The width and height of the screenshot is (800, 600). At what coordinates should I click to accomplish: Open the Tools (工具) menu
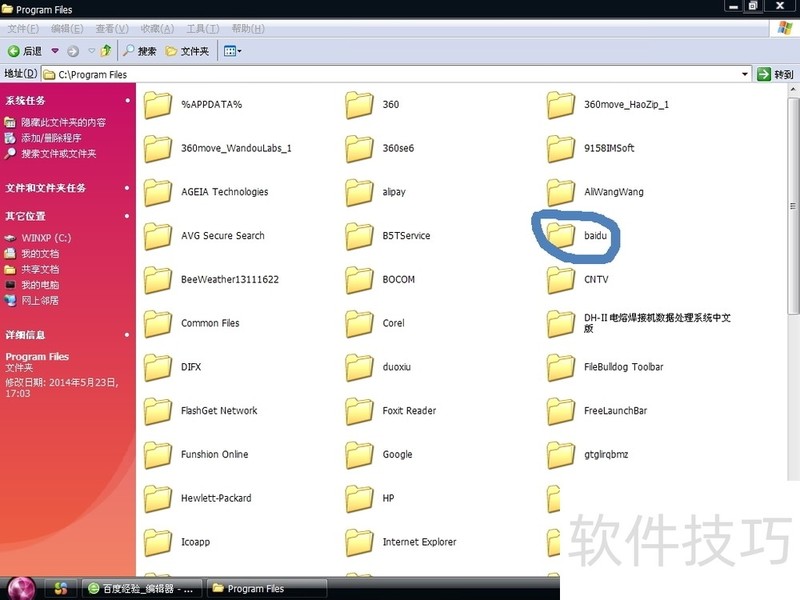[x=203, y=29]
